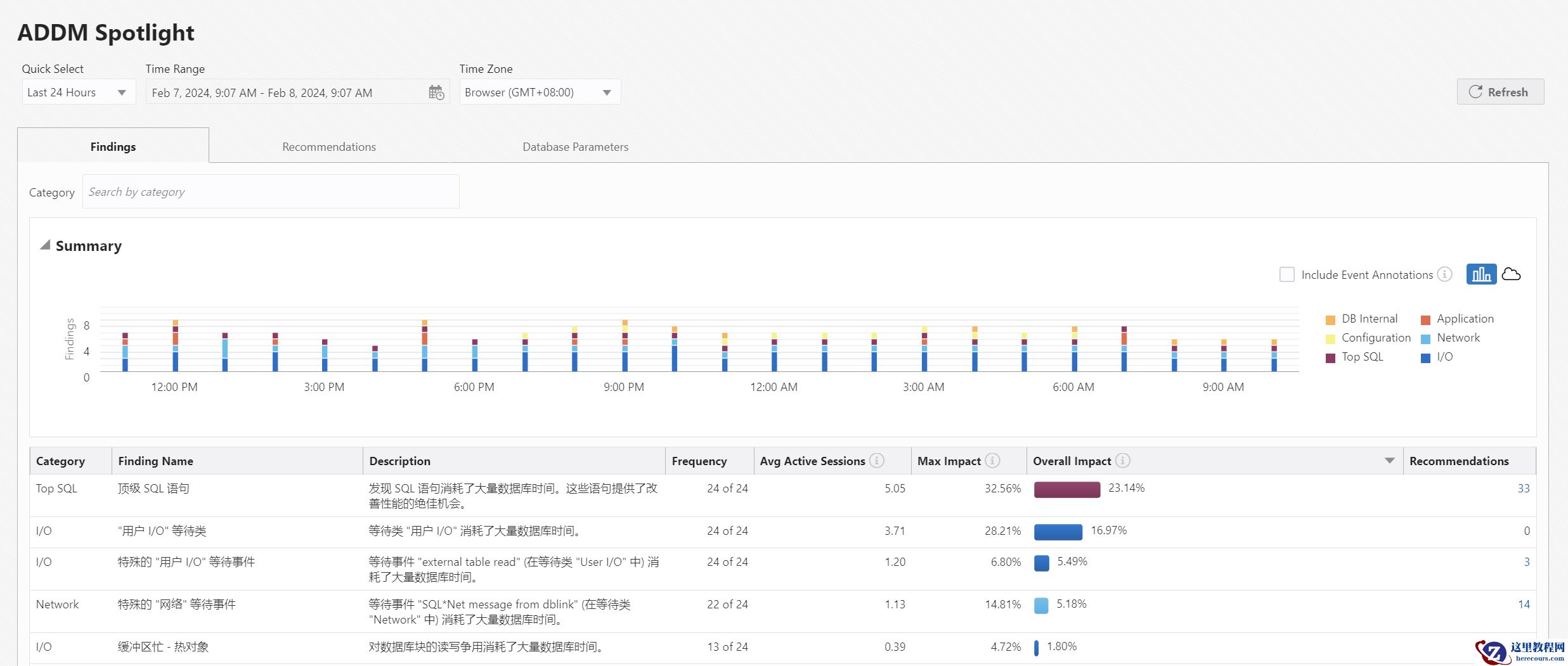Click the DB Internal legend color swatch
The width and height of the screenshot is (1568, 666).
(x=1330, y=319)
